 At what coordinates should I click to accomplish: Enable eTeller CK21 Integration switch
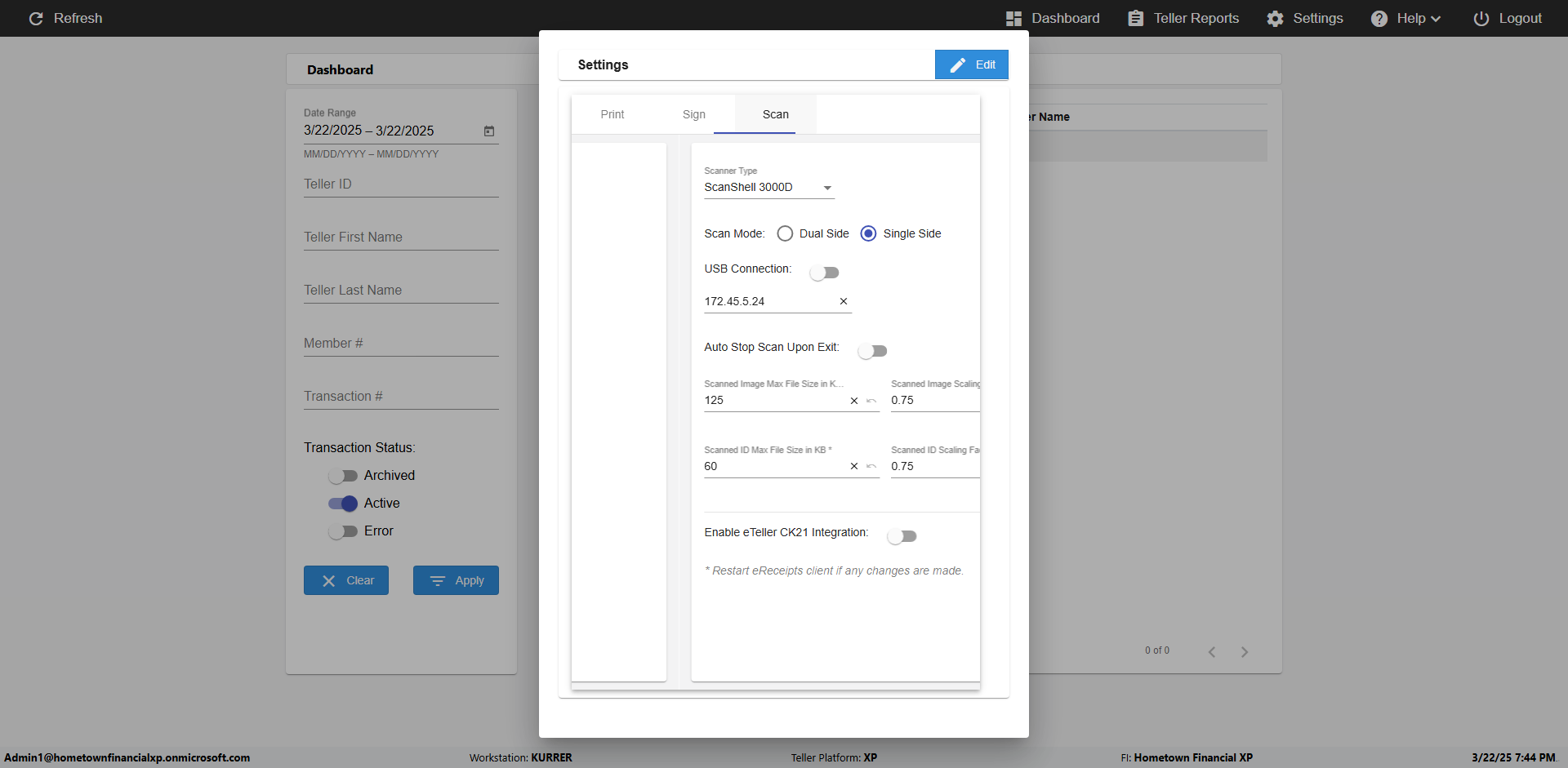tap(902, 536)
